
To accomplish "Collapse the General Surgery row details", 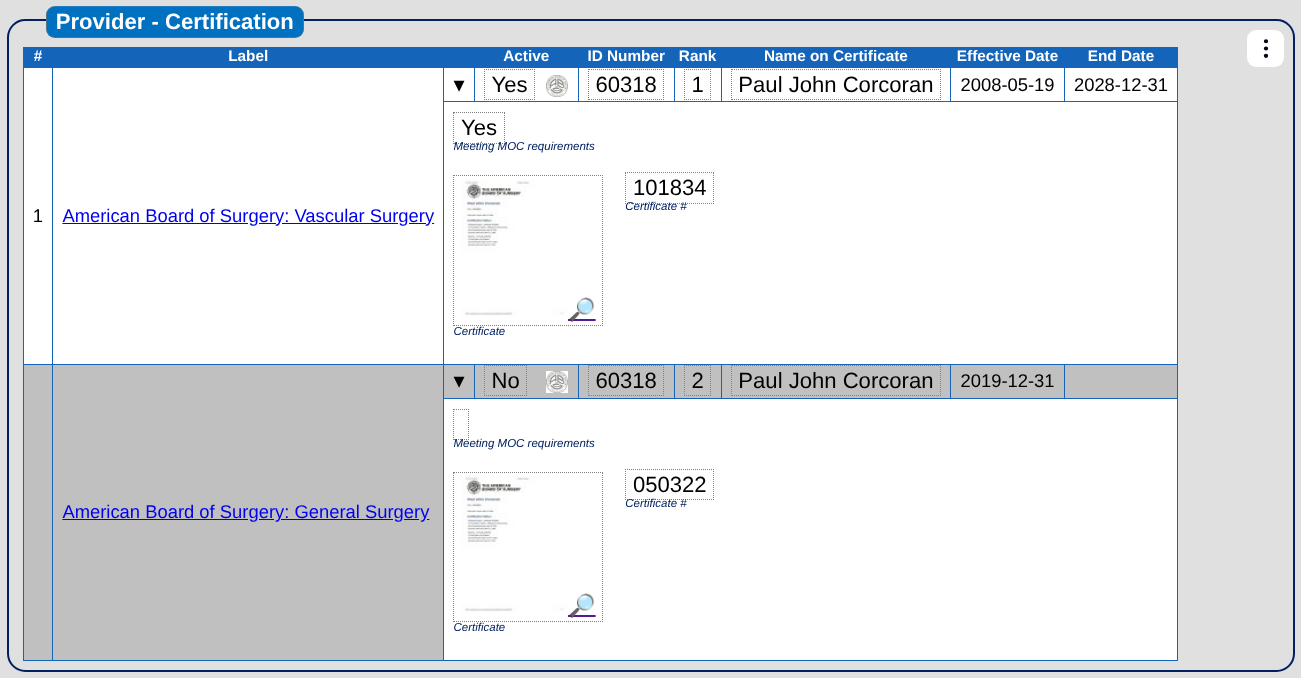I will [459, 381].
